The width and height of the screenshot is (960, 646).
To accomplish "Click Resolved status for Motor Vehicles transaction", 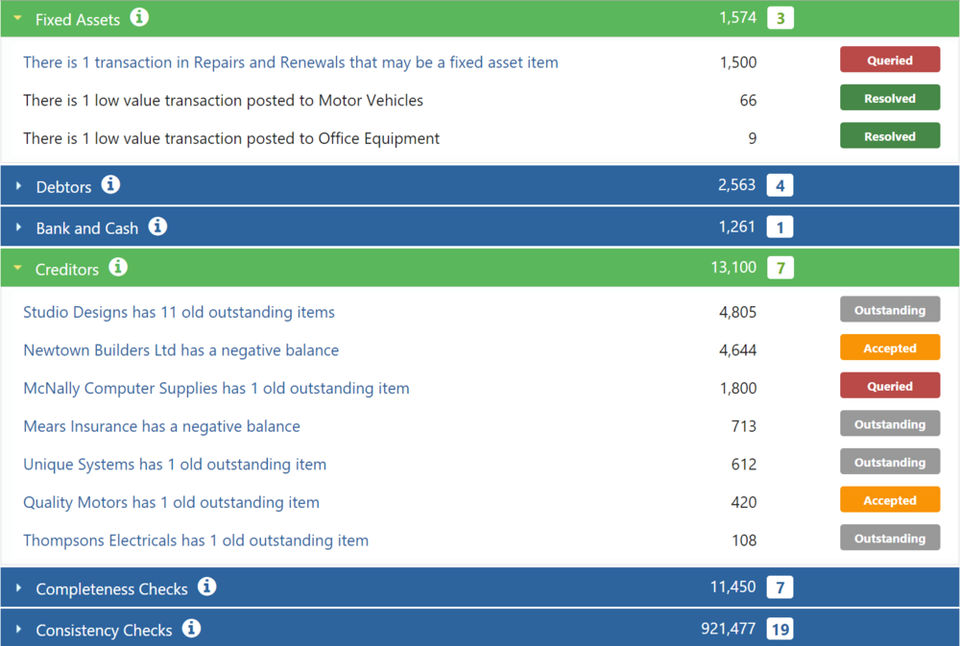I will 889,98.
